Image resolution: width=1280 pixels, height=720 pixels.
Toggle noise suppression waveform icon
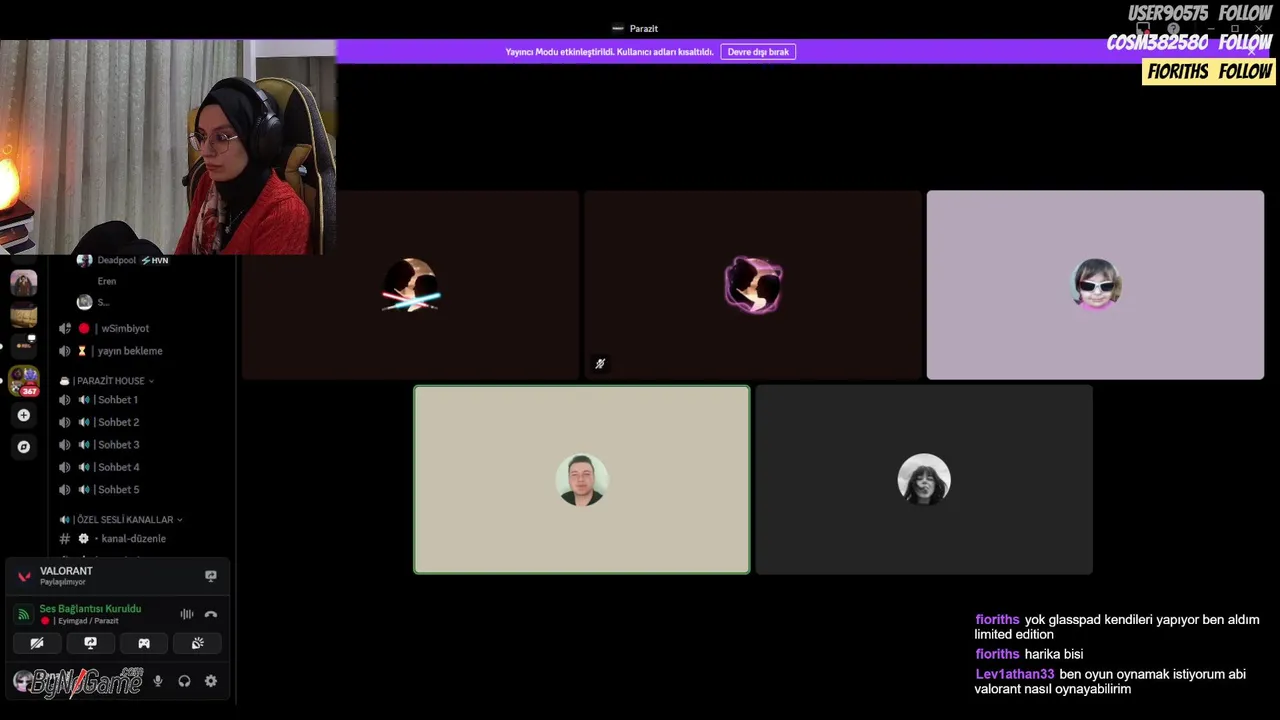(187, 614)
